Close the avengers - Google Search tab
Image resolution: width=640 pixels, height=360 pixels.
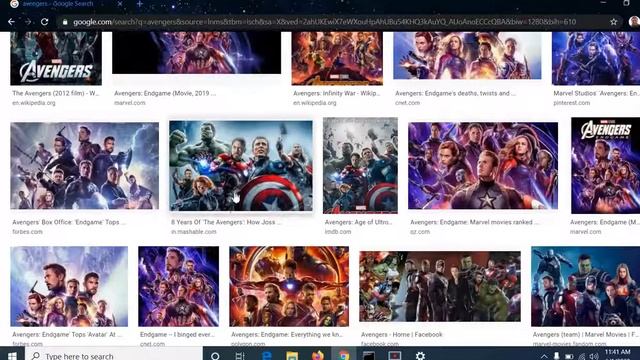120,4
